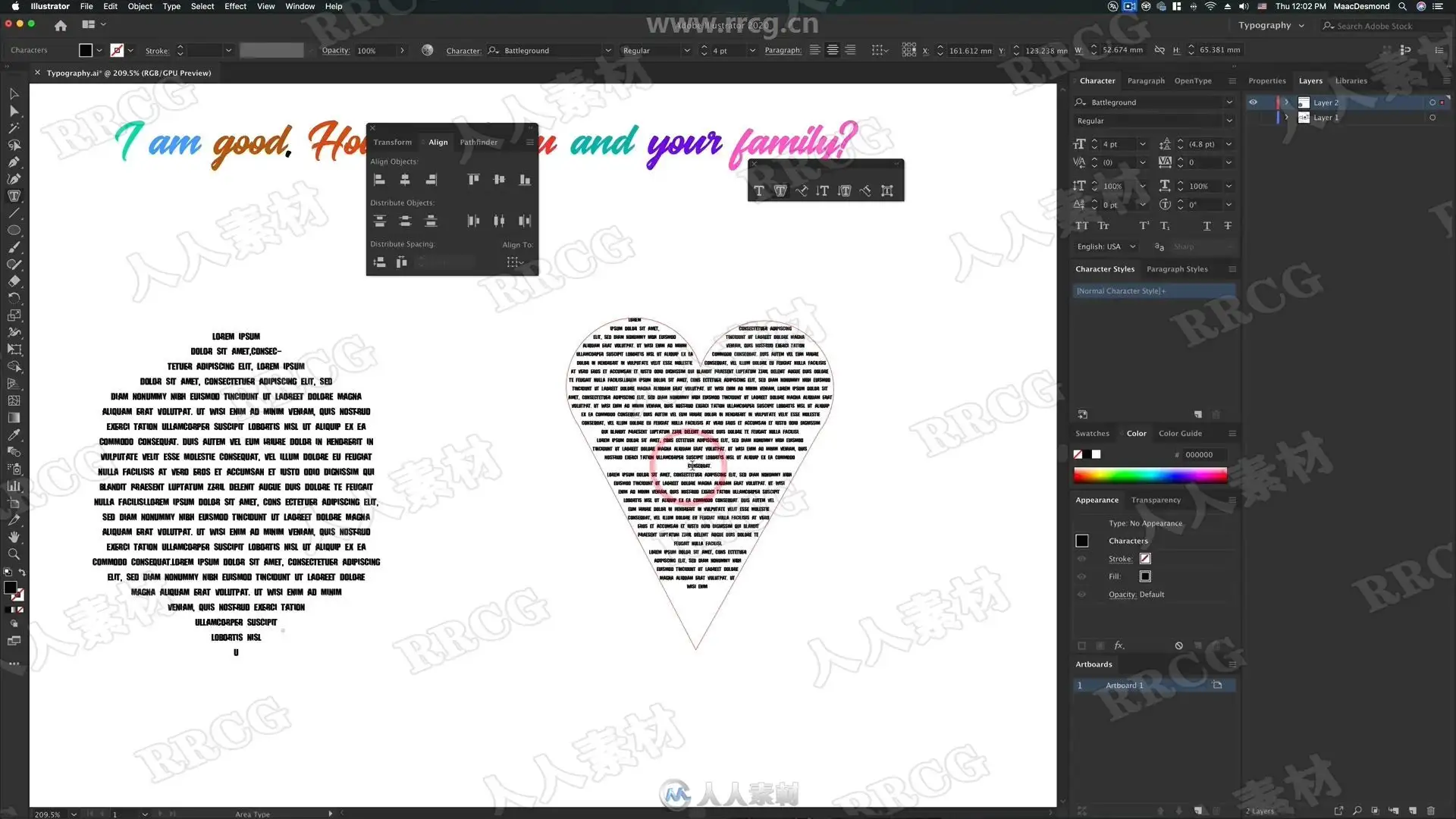Click the Opacity link in Appearance panel
The height and width of the screenshot is (819, 1456).
(1122, 595)
